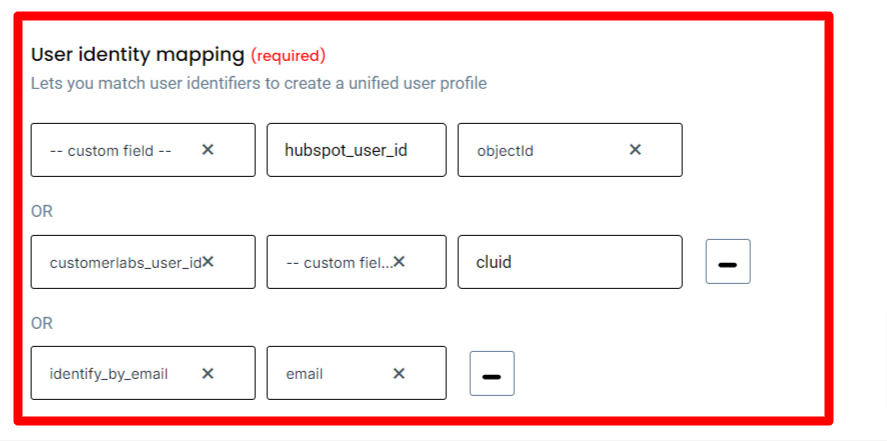Clear the email field selection via its X
This screenshot has width=887, height=441.
point(399,374)
